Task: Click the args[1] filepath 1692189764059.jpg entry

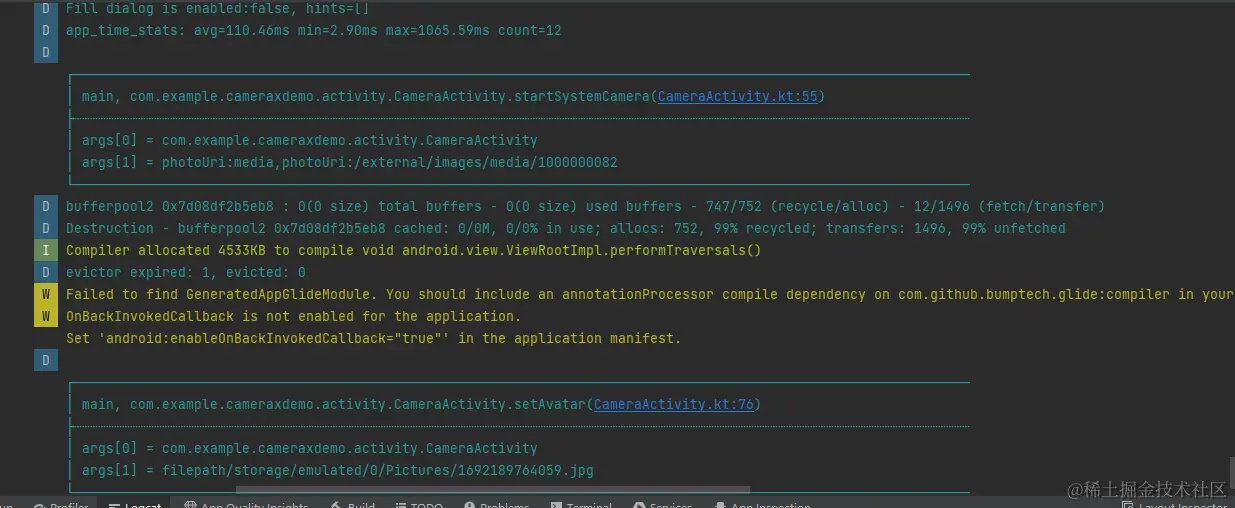Action: coord(338,470)
